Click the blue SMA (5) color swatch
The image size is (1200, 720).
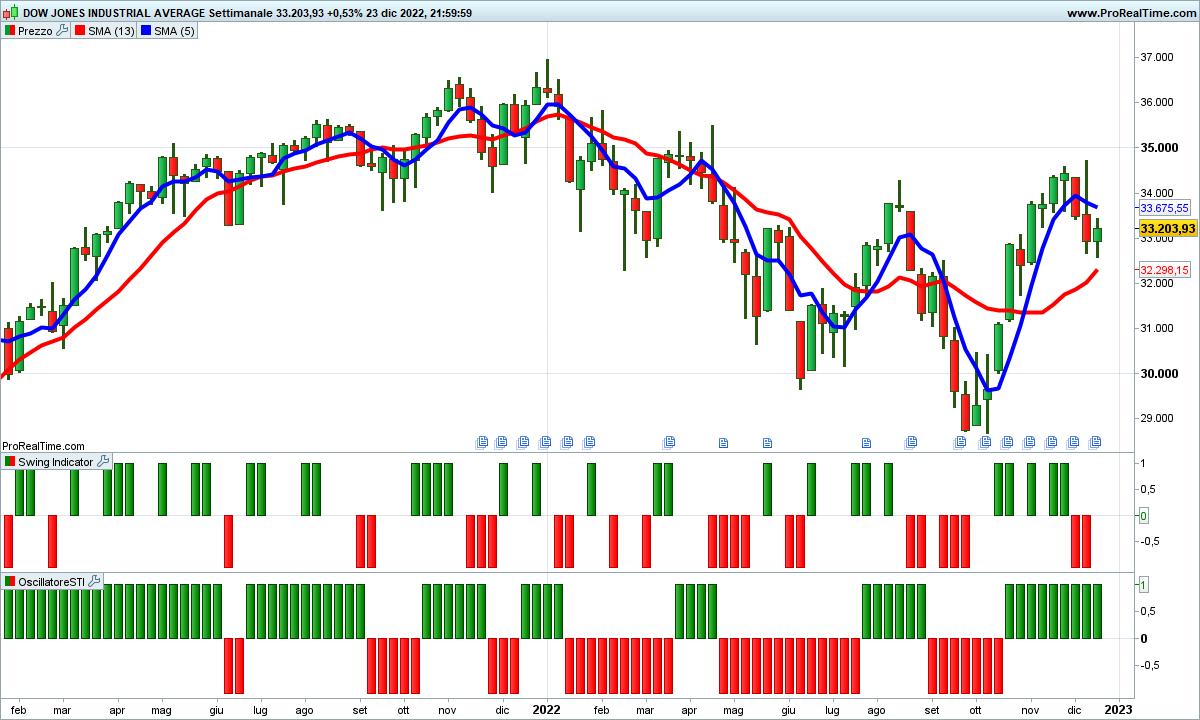pyautogui.click(x=145, y=31)
